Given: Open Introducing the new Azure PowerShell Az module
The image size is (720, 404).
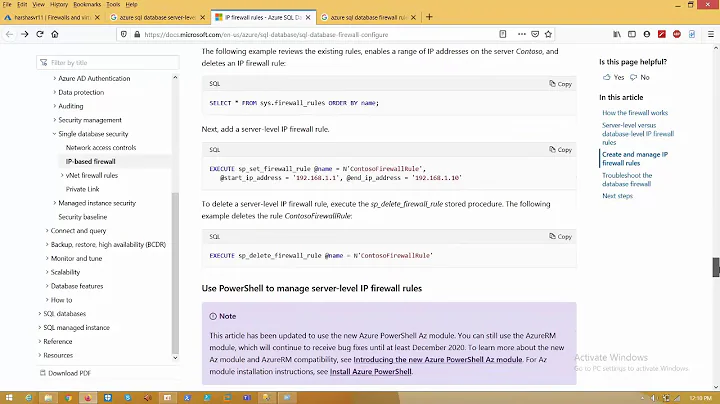Looking at the screenshot, I should point(438,359).
